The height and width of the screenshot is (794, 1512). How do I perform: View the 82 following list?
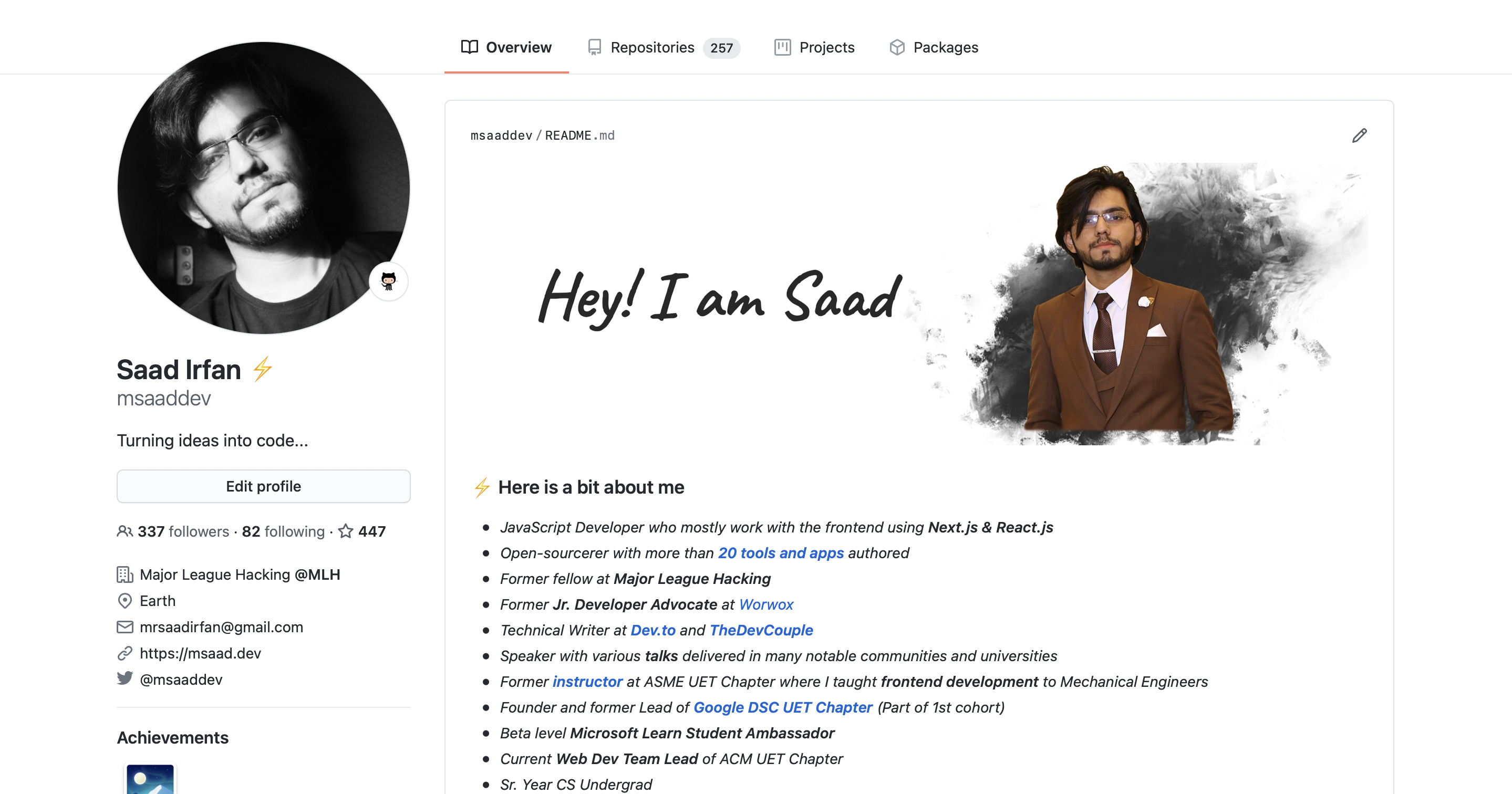tap(283, 531)
